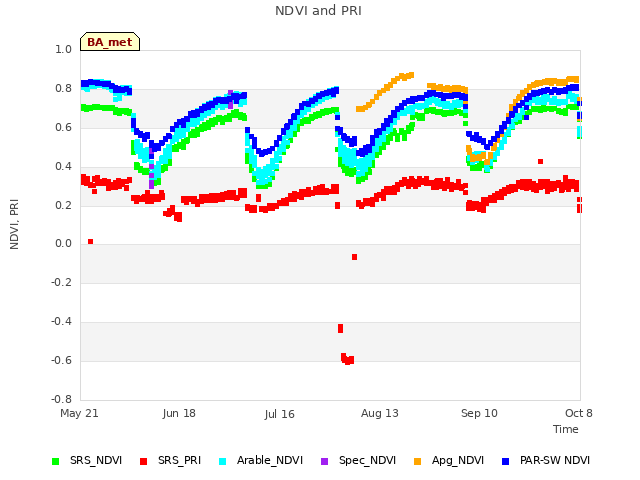640x480 pixels.
Task: Click the 0.6 y-axis tick value
Action: 63,127
